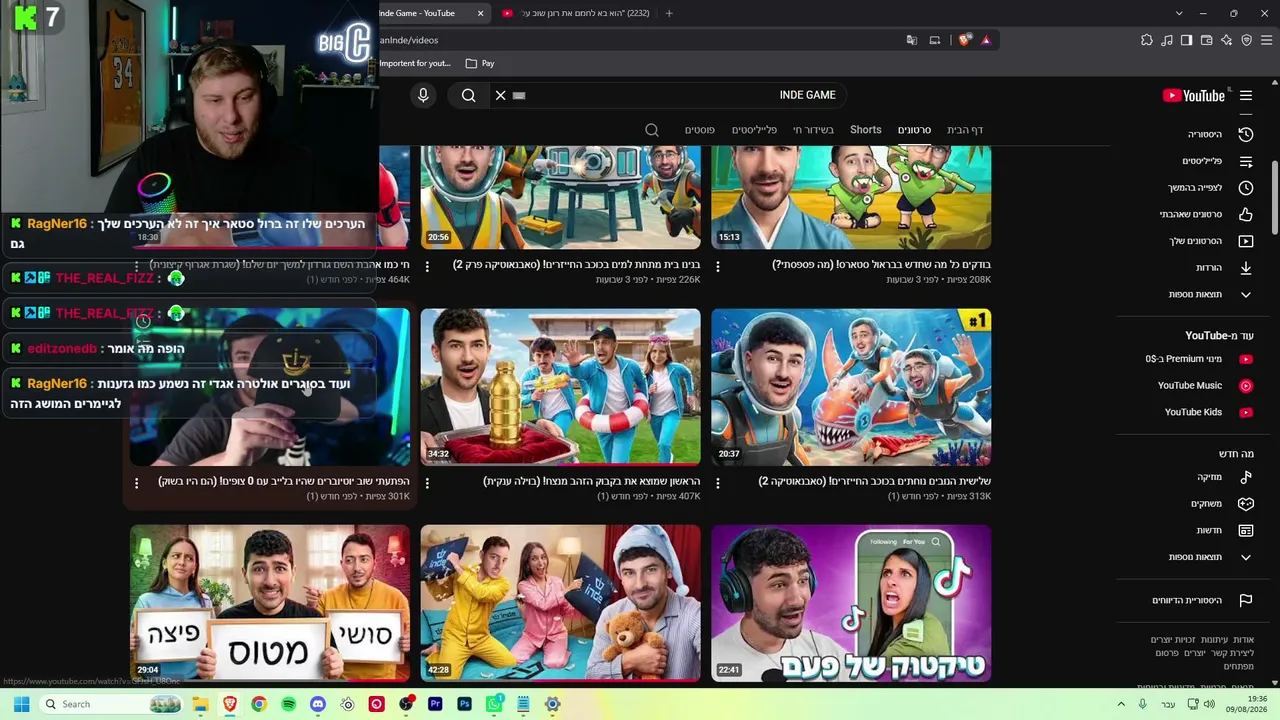Open the Brave VPN shield icon
This screenshot has height=720, width=1280.
point(1246,40)
